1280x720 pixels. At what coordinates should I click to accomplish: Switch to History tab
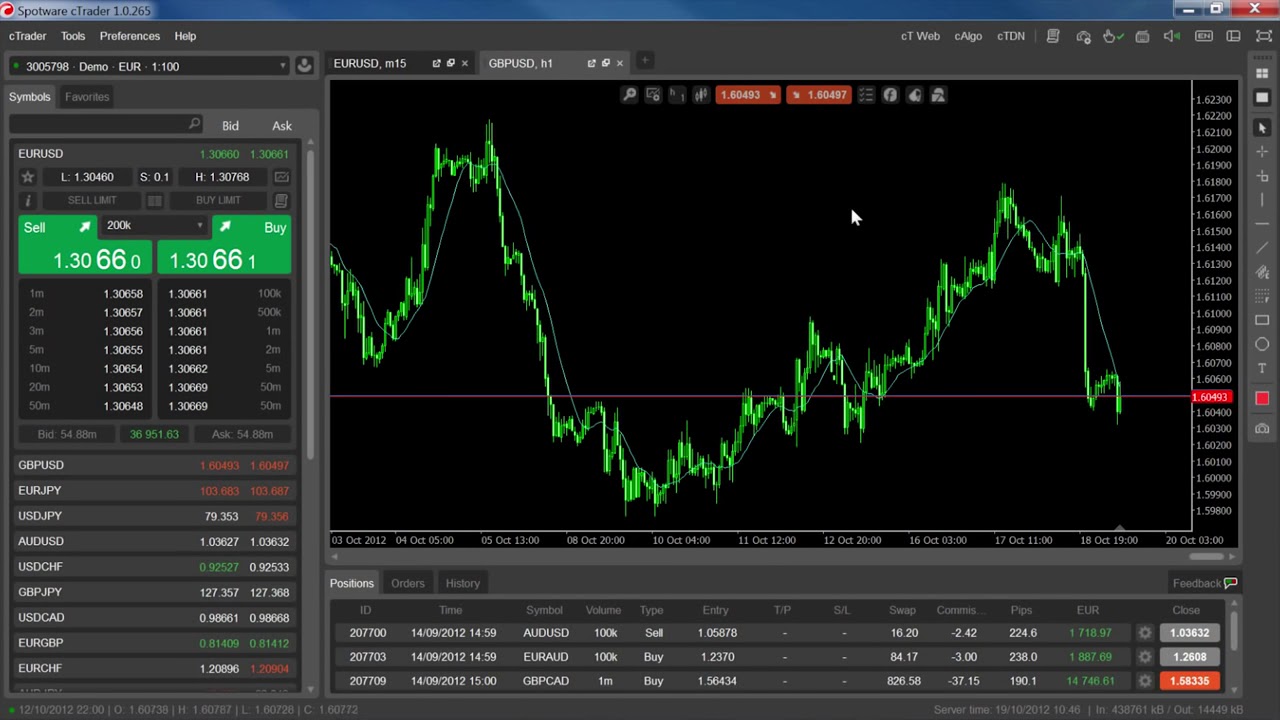tap(463, 583)
